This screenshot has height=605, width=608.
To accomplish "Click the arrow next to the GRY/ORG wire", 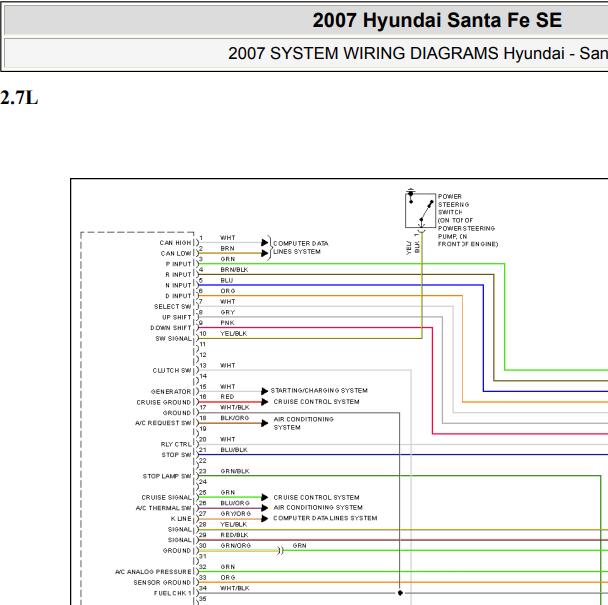I will coord(265,519).
